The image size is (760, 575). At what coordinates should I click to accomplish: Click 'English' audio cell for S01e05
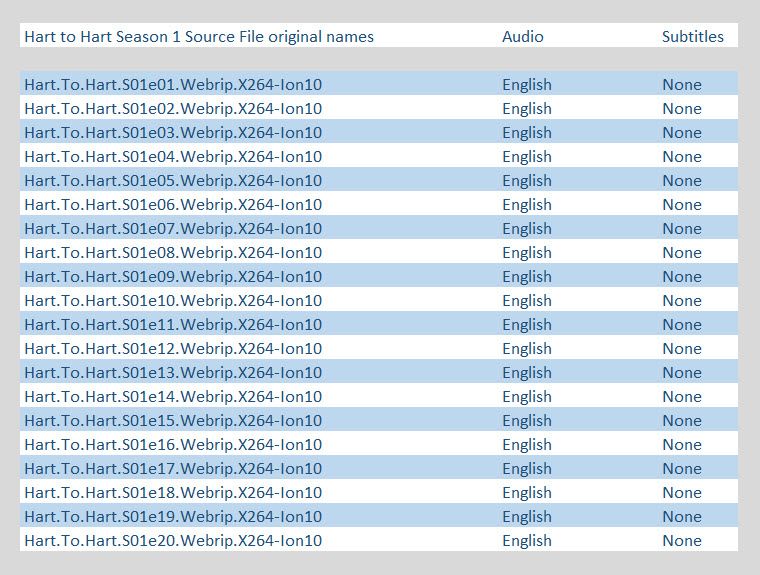click(x=527, y=180)
